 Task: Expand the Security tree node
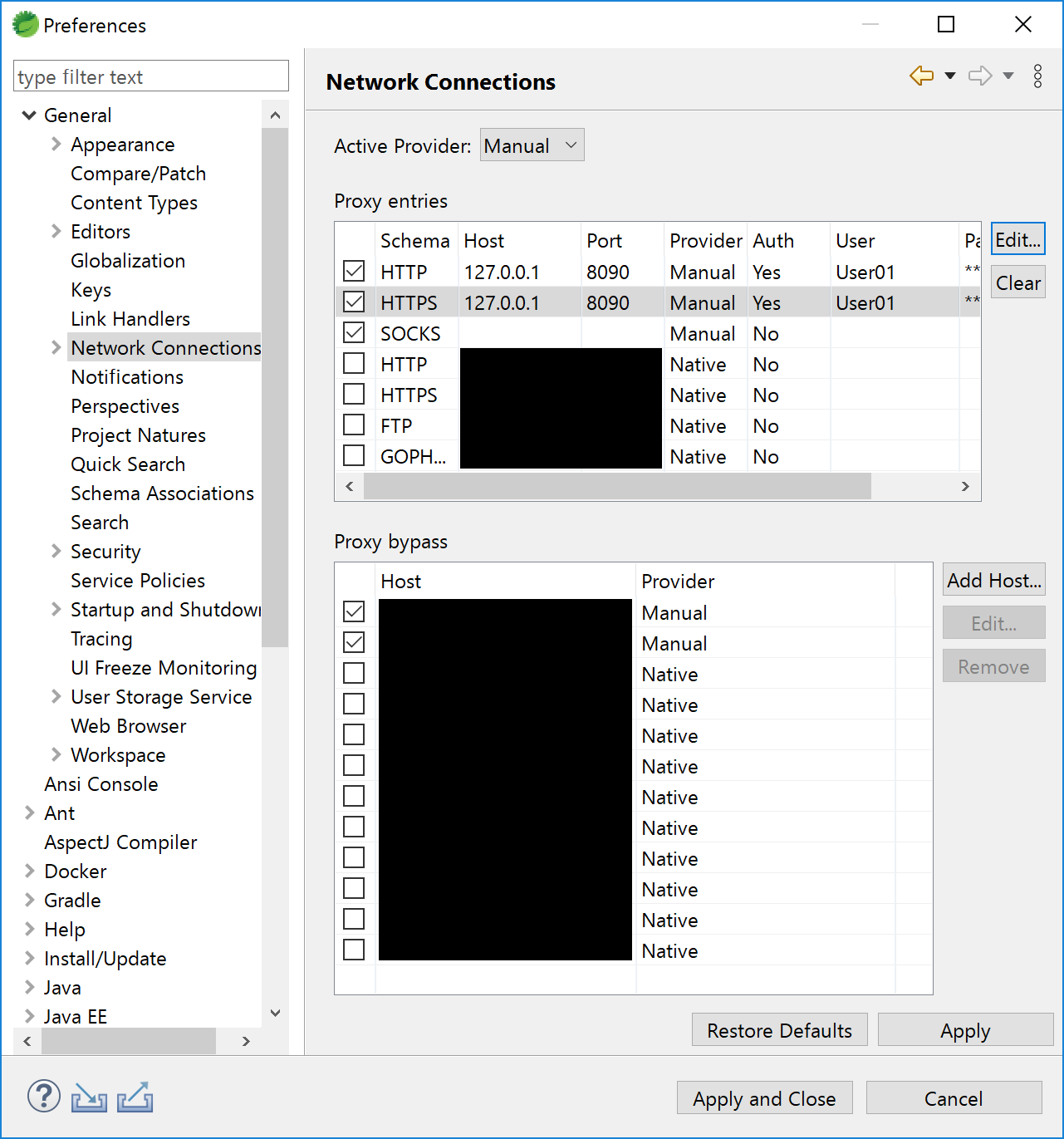pyautogui.click(x=56, y=552)
